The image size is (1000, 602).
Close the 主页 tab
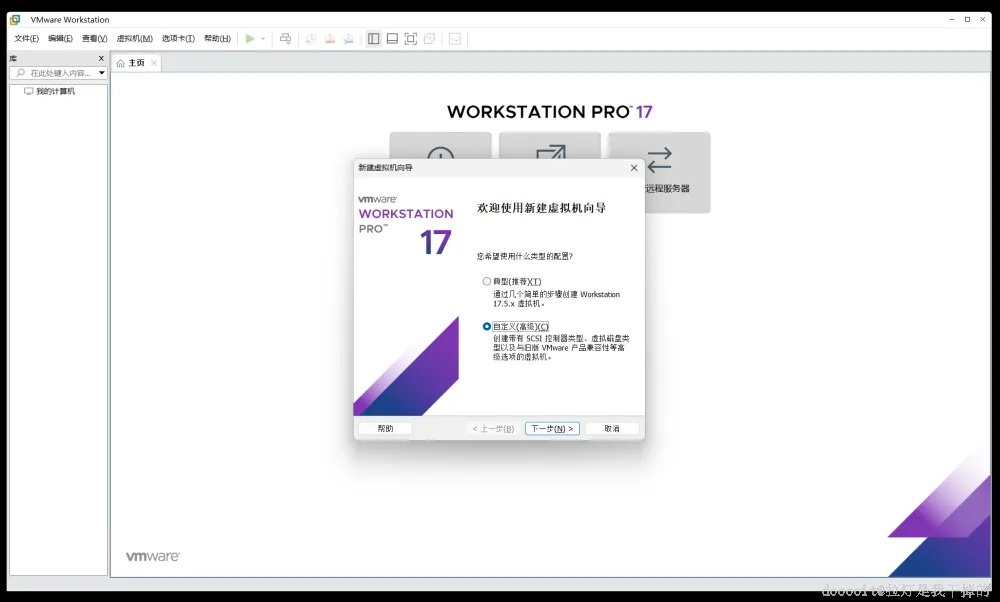pos(154,62)
